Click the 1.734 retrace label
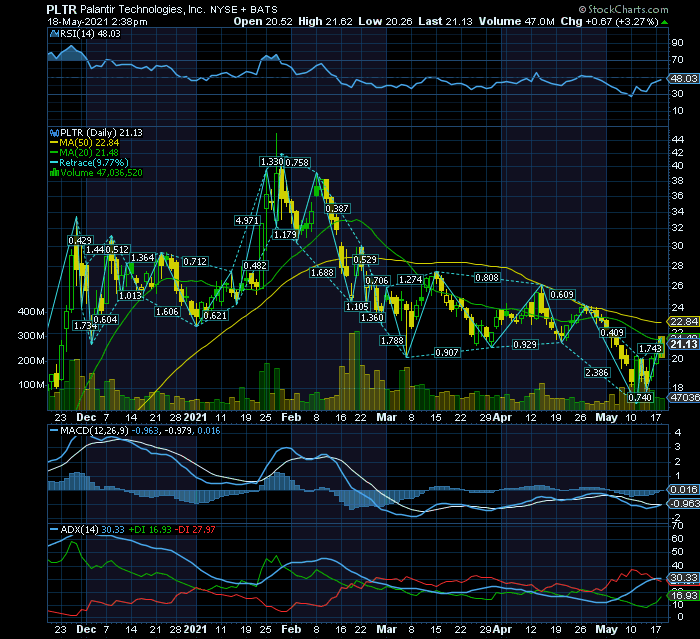Screen dimensions: 700x639 86,326
